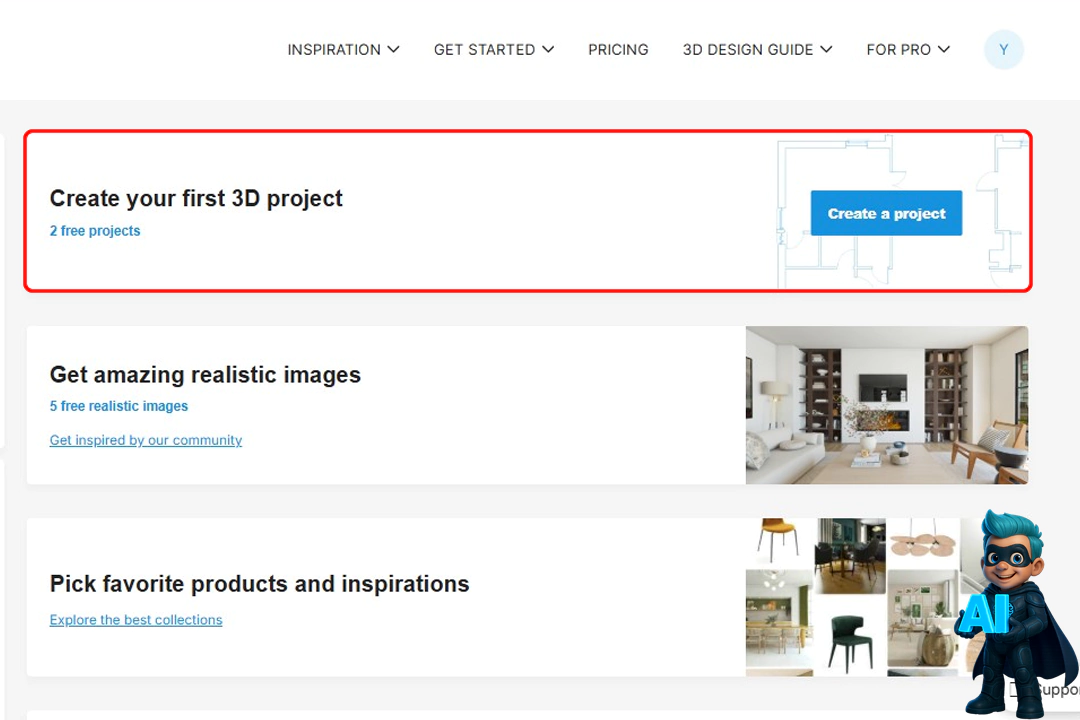1080x720 pixels.
Task: Select the yellow chair product image
Action: click(x=778, y=541)
